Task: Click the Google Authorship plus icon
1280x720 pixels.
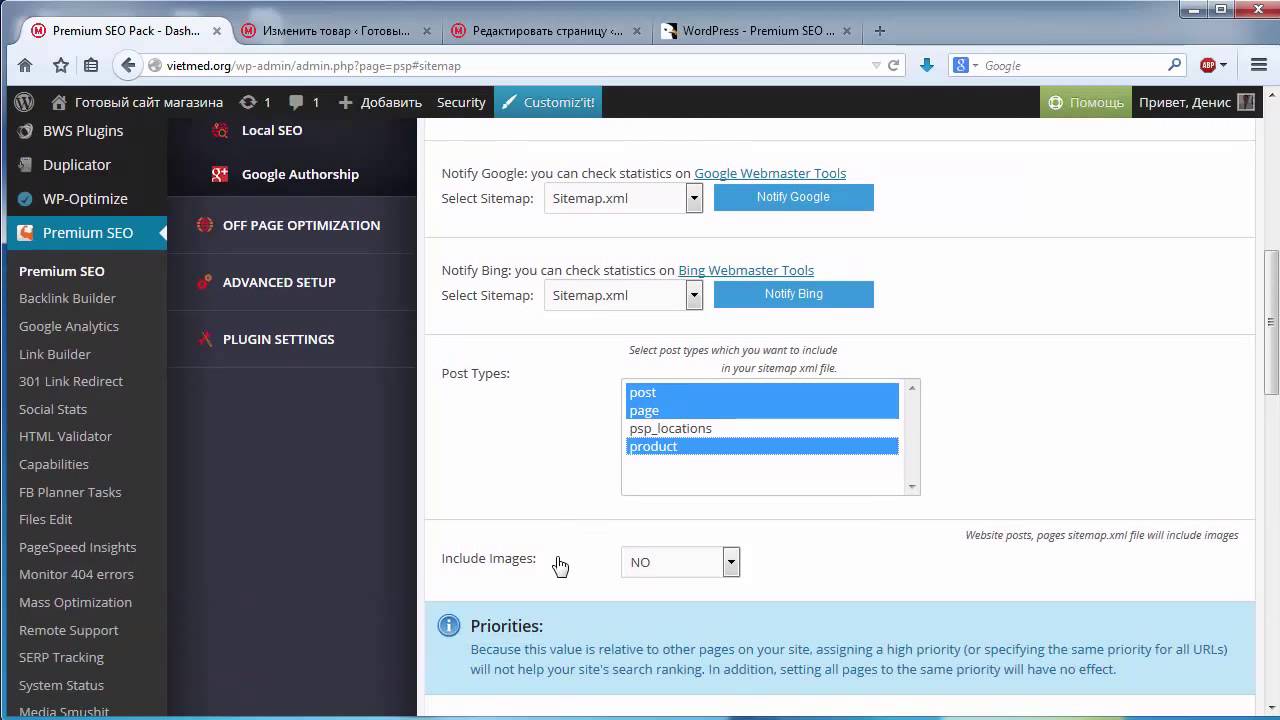Action: click(x=219, y=174)
